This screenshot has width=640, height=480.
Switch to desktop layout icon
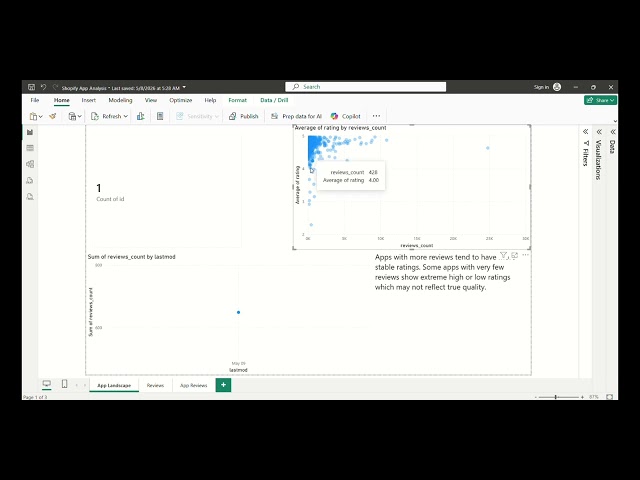pyautogui.click(x=47, y=384)
